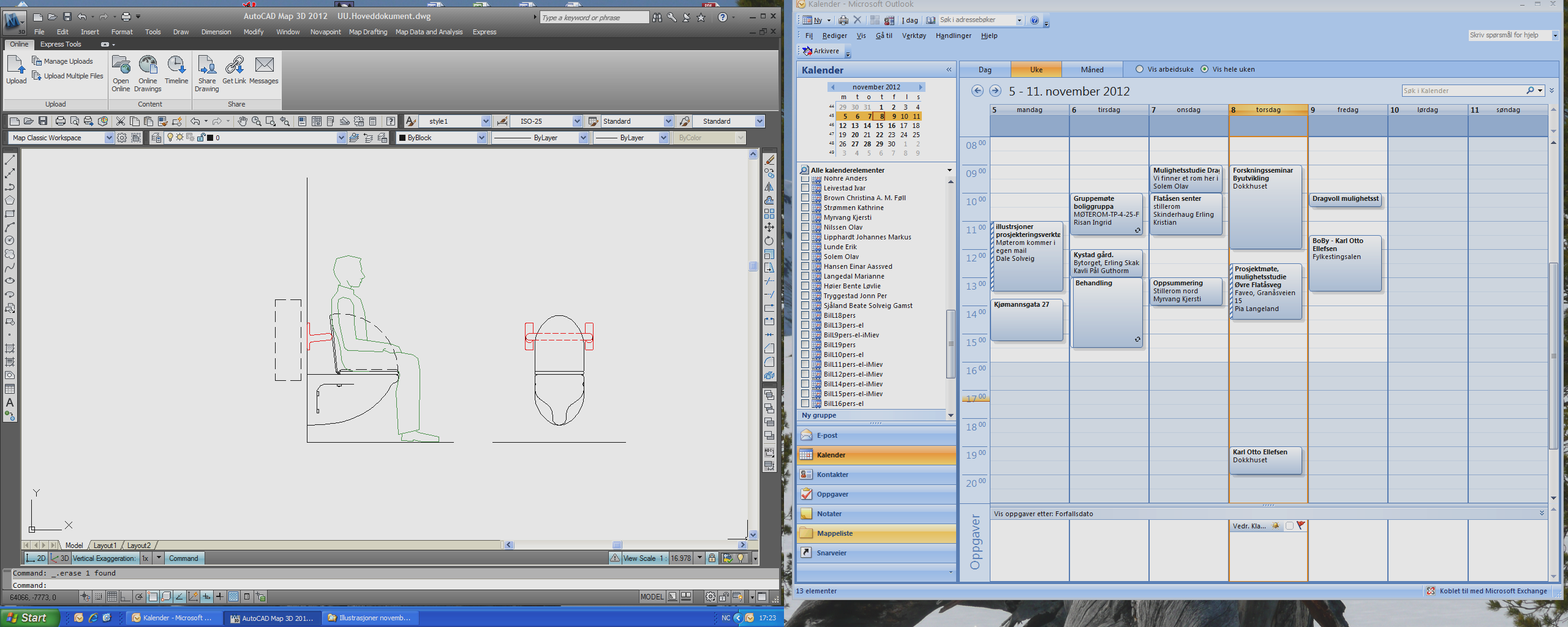Click Windows Start button

click(x=30, y=618)
